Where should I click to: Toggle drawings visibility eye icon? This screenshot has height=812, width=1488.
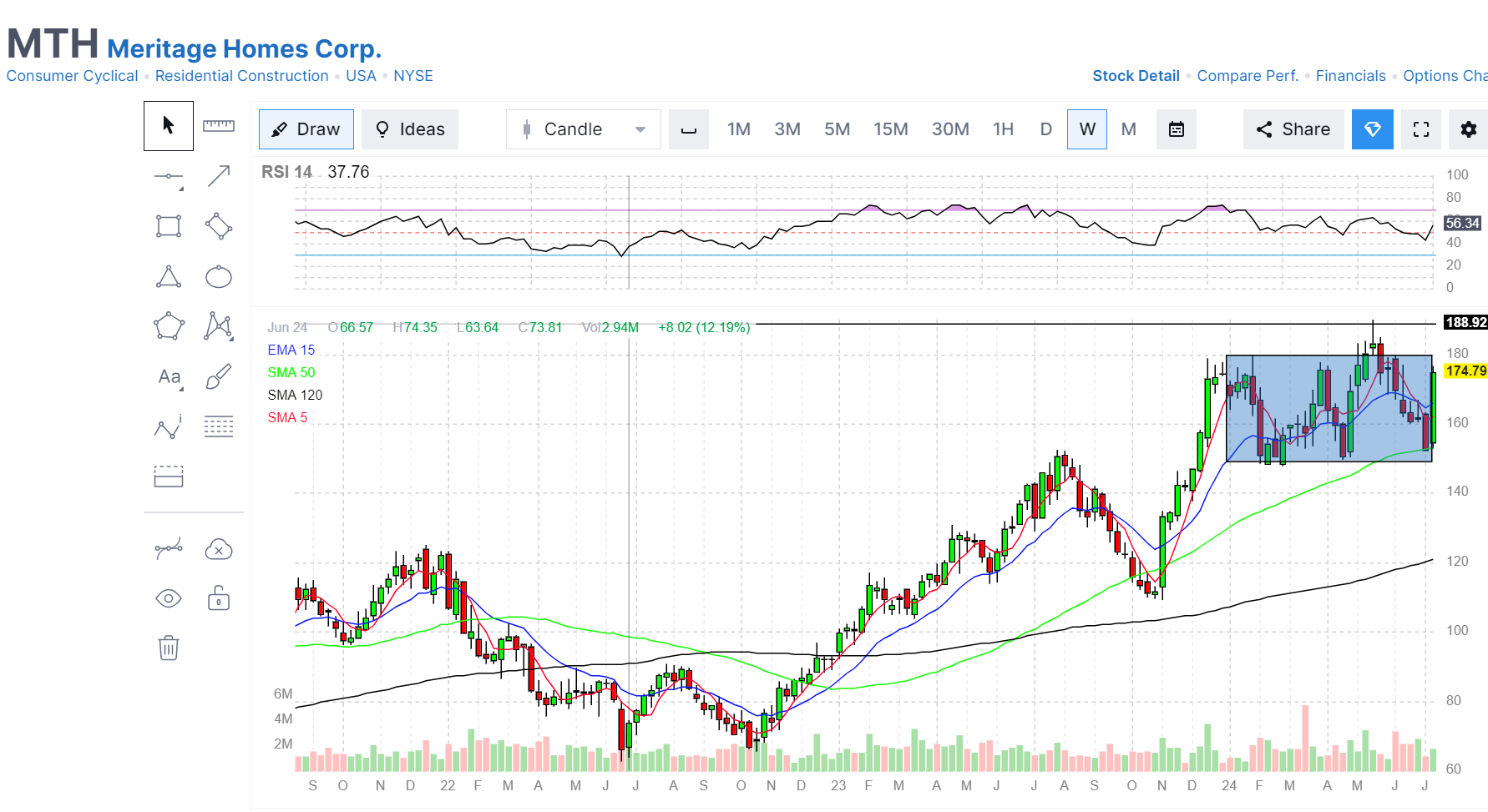tap(169, 598)
